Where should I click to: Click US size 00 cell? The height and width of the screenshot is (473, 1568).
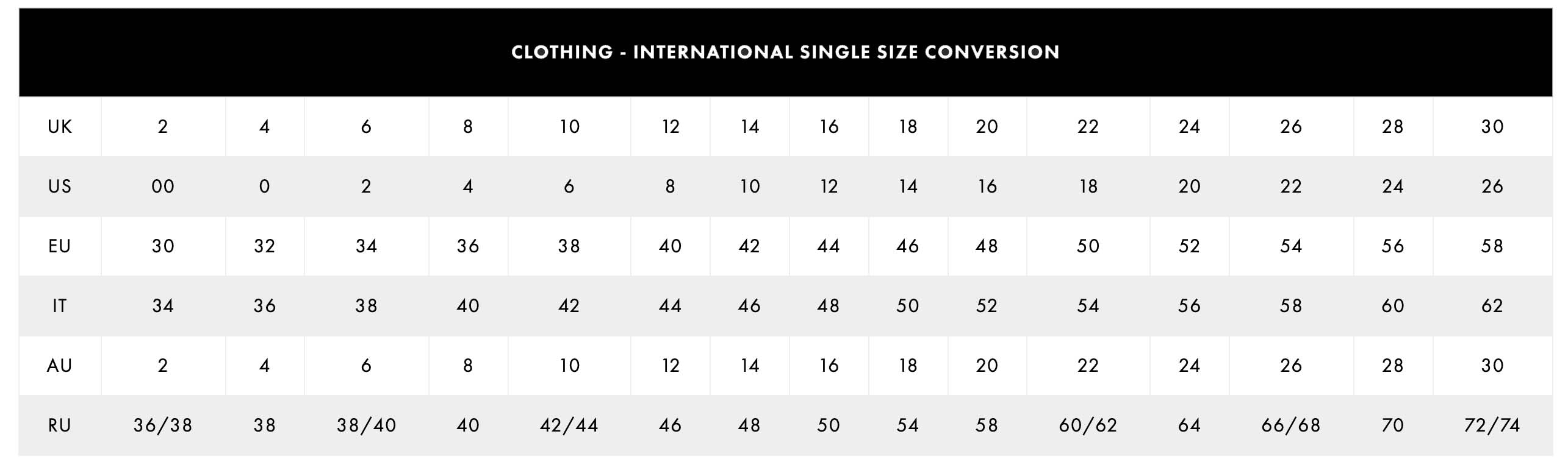pyautogui.click(x=163, y=187)
